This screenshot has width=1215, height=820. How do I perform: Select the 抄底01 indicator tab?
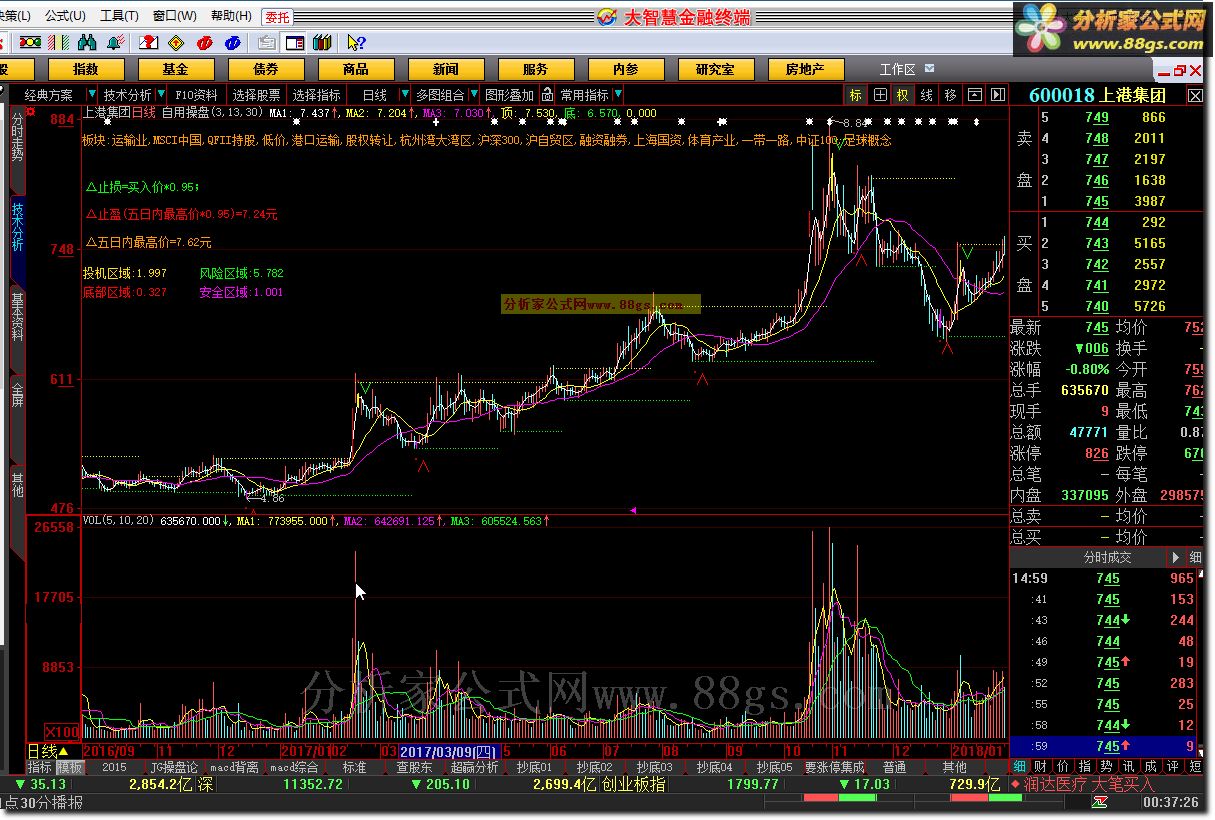click(x=534, y=767)
